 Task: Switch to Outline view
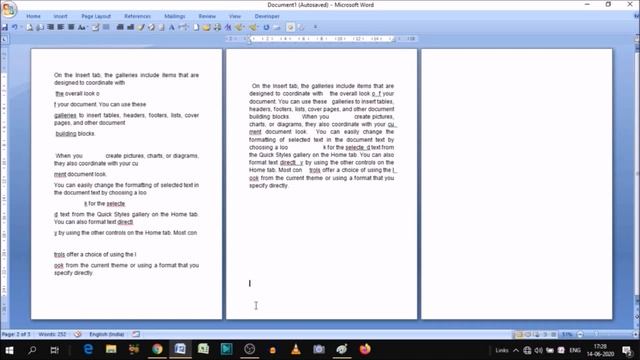tap(545, 335)
